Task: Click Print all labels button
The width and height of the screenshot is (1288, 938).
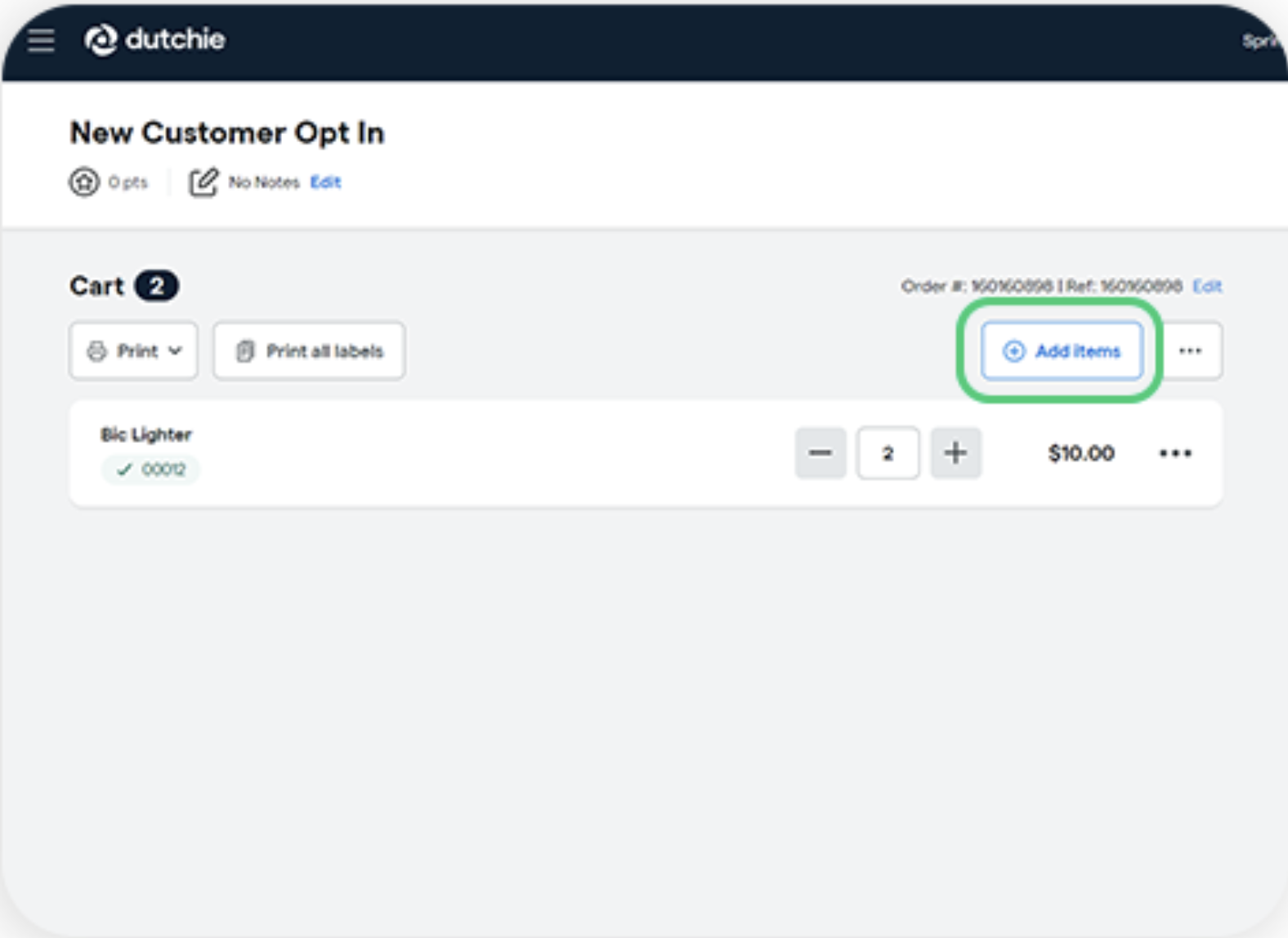Action: point(309,351)
